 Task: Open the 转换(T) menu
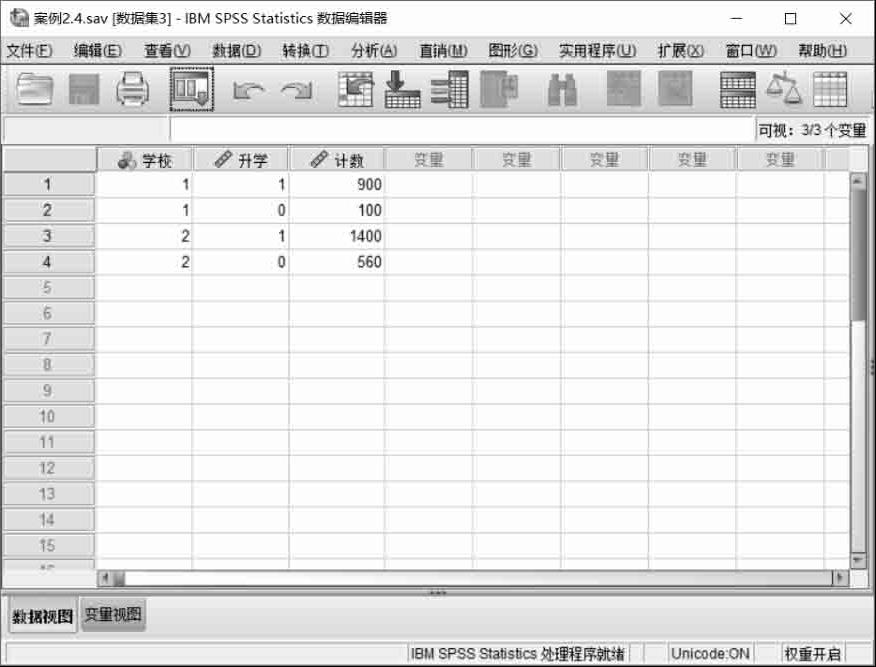(x=306, y=51)
